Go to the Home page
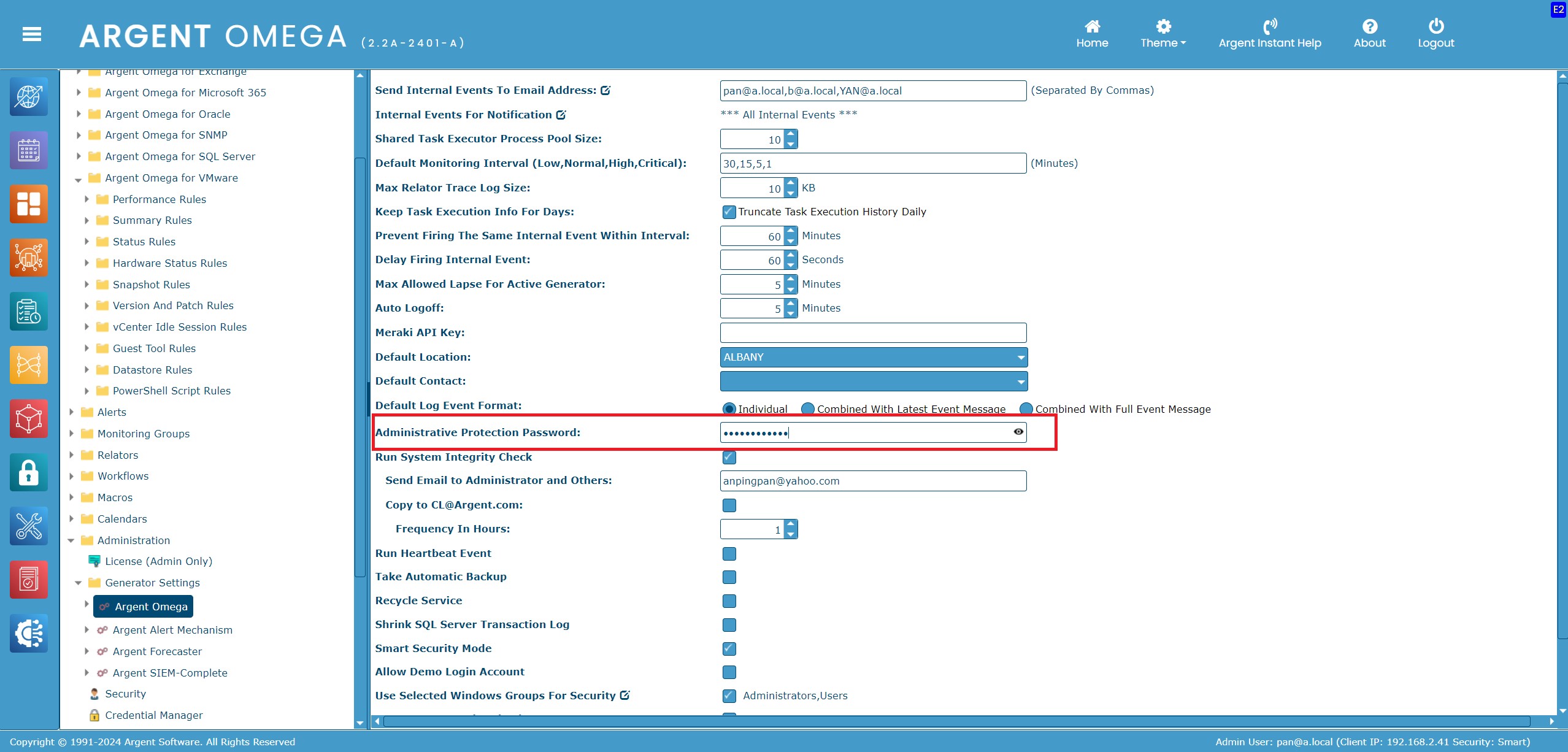1568x752 pixels. coord(1092,34)
